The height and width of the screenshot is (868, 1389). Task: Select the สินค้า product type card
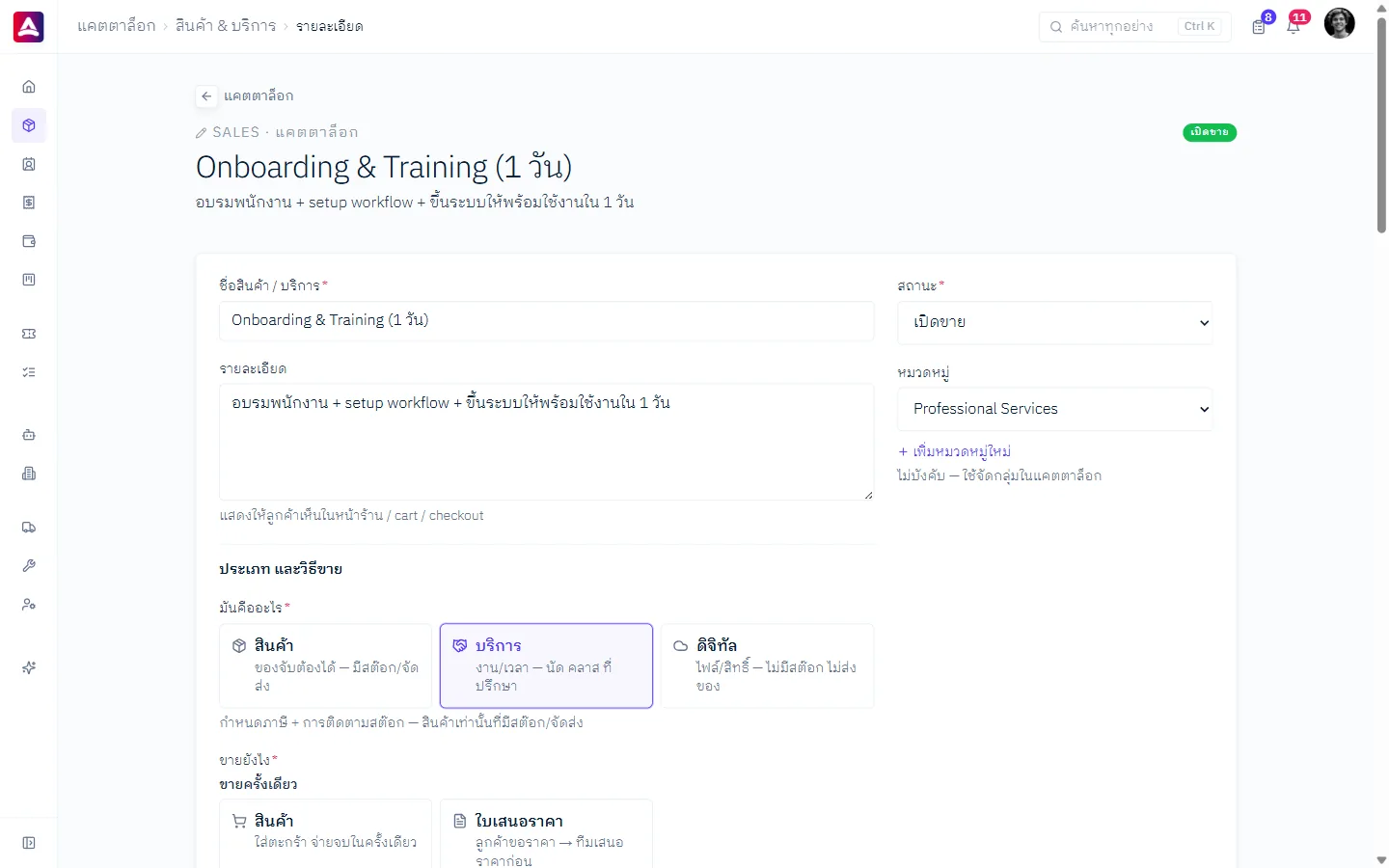coord(325,665)
